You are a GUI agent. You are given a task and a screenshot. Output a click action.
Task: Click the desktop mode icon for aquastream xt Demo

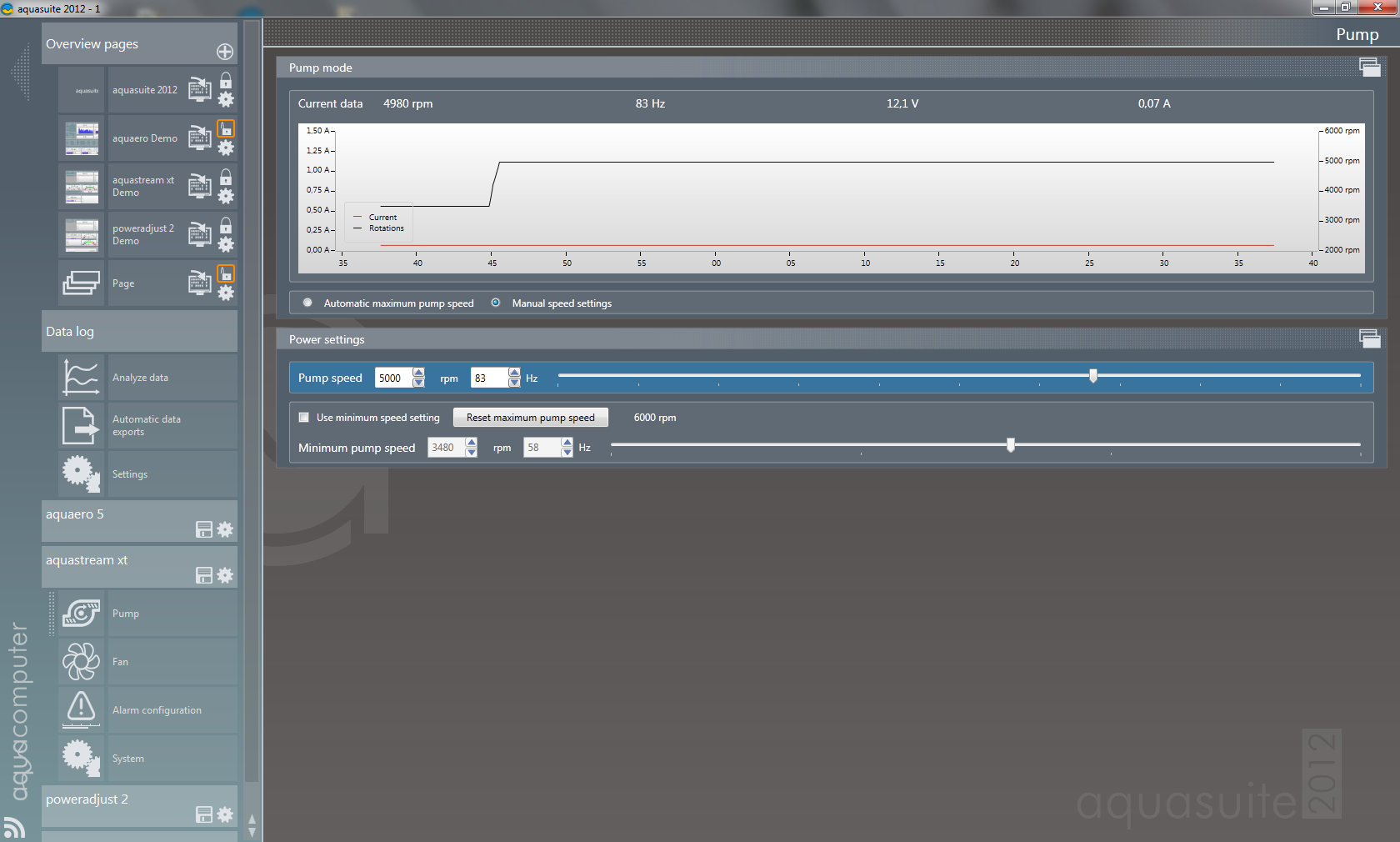[200, 186]
